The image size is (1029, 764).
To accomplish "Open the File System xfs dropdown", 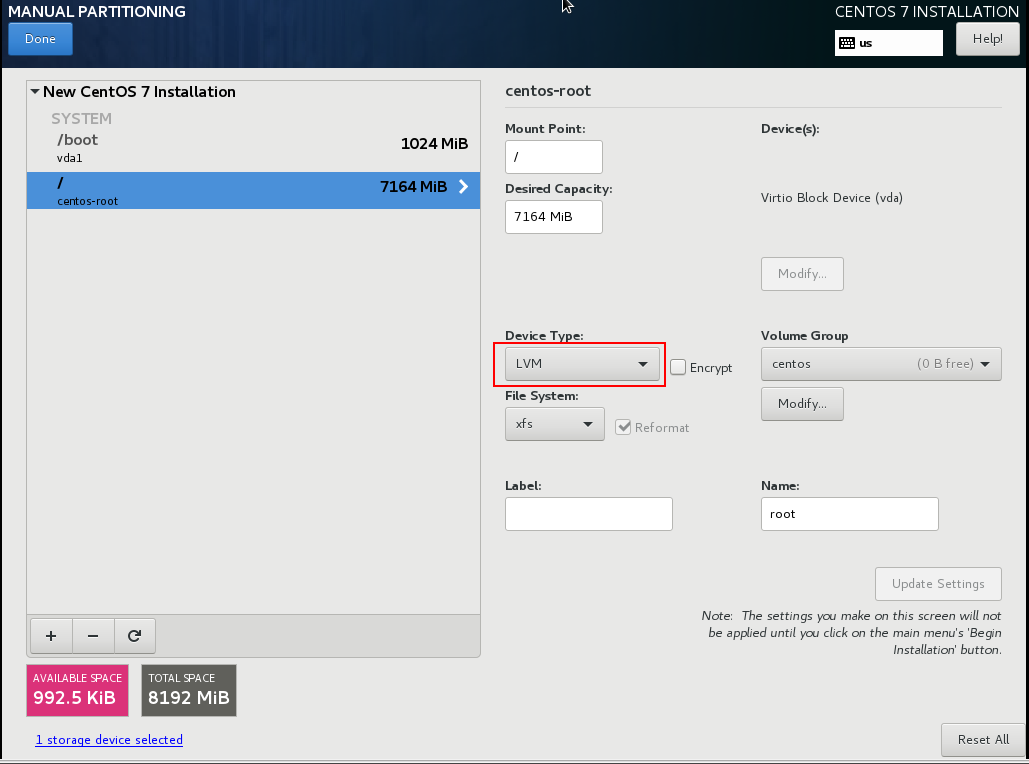I will [x=555, y=424].
